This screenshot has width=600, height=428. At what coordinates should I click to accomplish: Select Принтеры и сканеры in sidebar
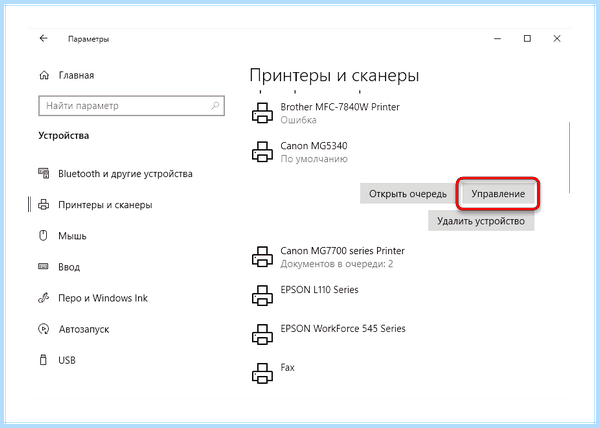[105, 205]
